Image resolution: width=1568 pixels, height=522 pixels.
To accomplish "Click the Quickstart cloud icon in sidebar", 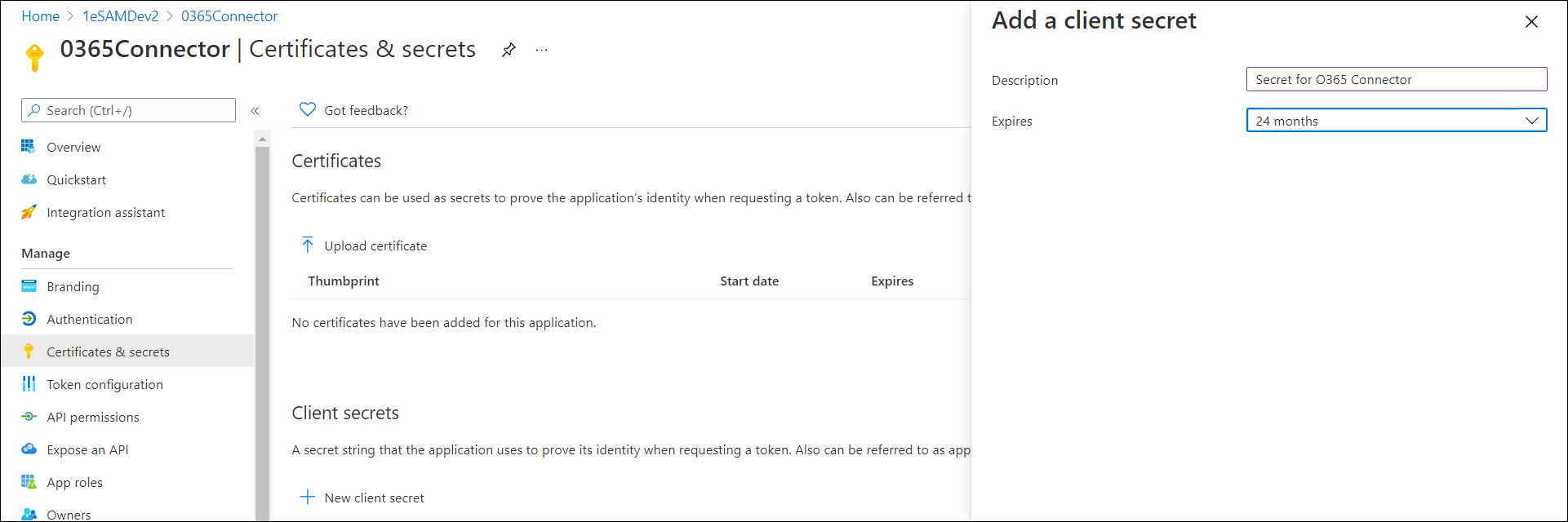I will pos(29,179).
